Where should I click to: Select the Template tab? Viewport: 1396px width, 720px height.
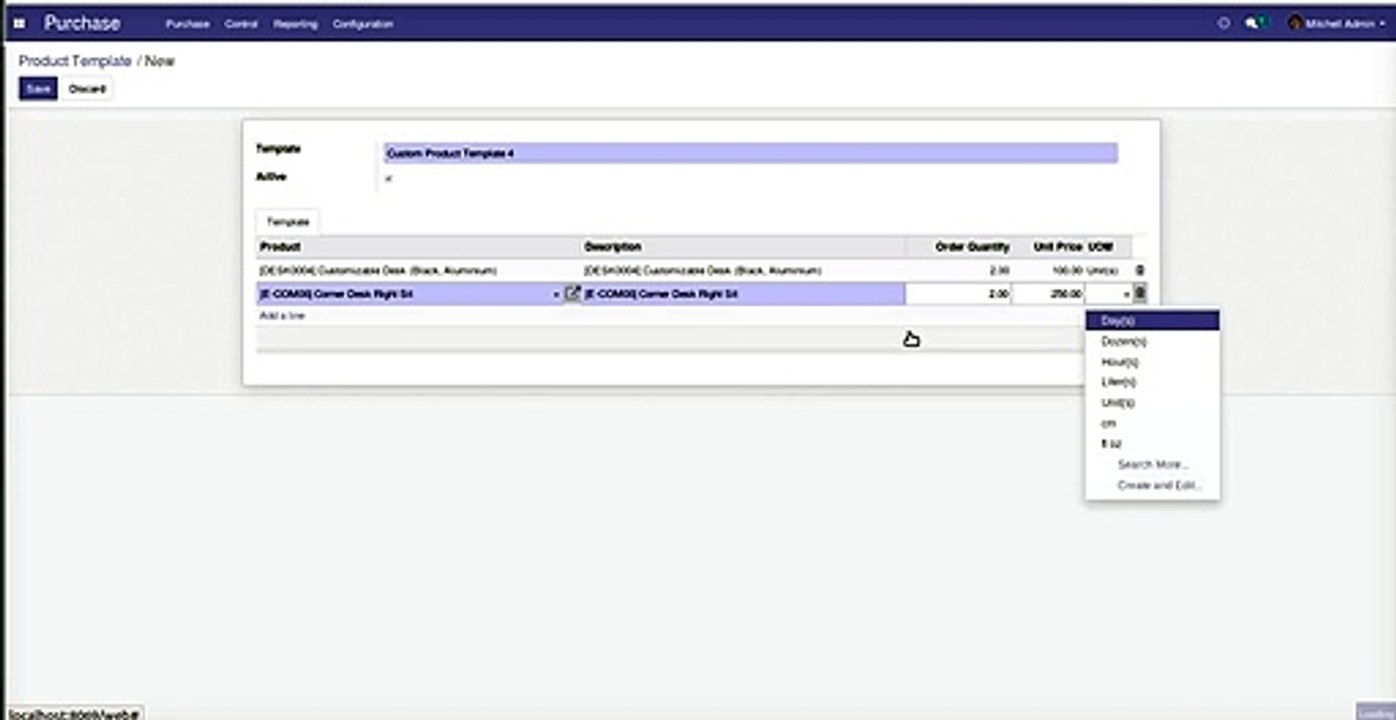point(288,222)
